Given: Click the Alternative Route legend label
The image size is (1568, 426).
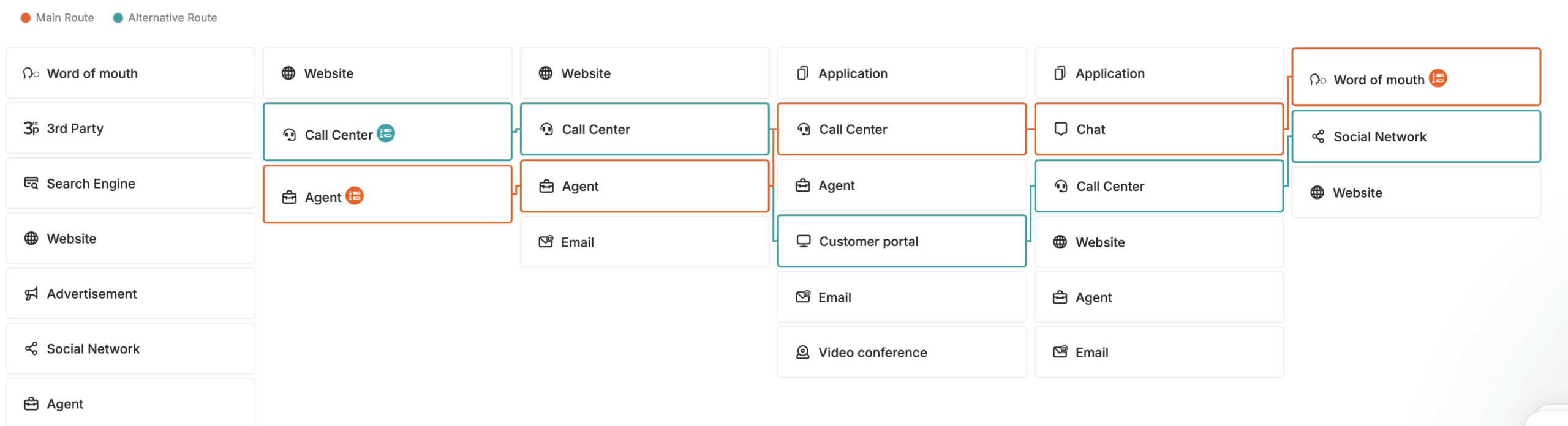Looking at the screenshot, I should 173,18.
